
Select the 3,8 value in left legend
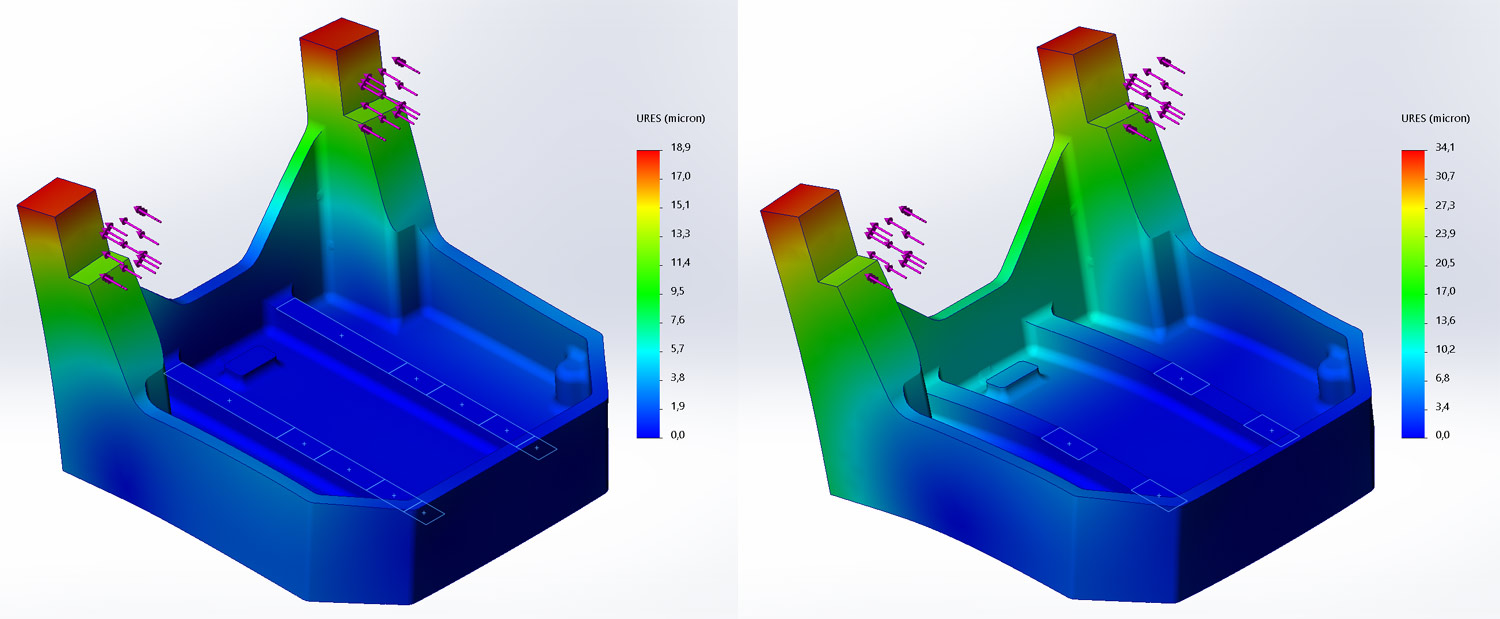point(679,378)
